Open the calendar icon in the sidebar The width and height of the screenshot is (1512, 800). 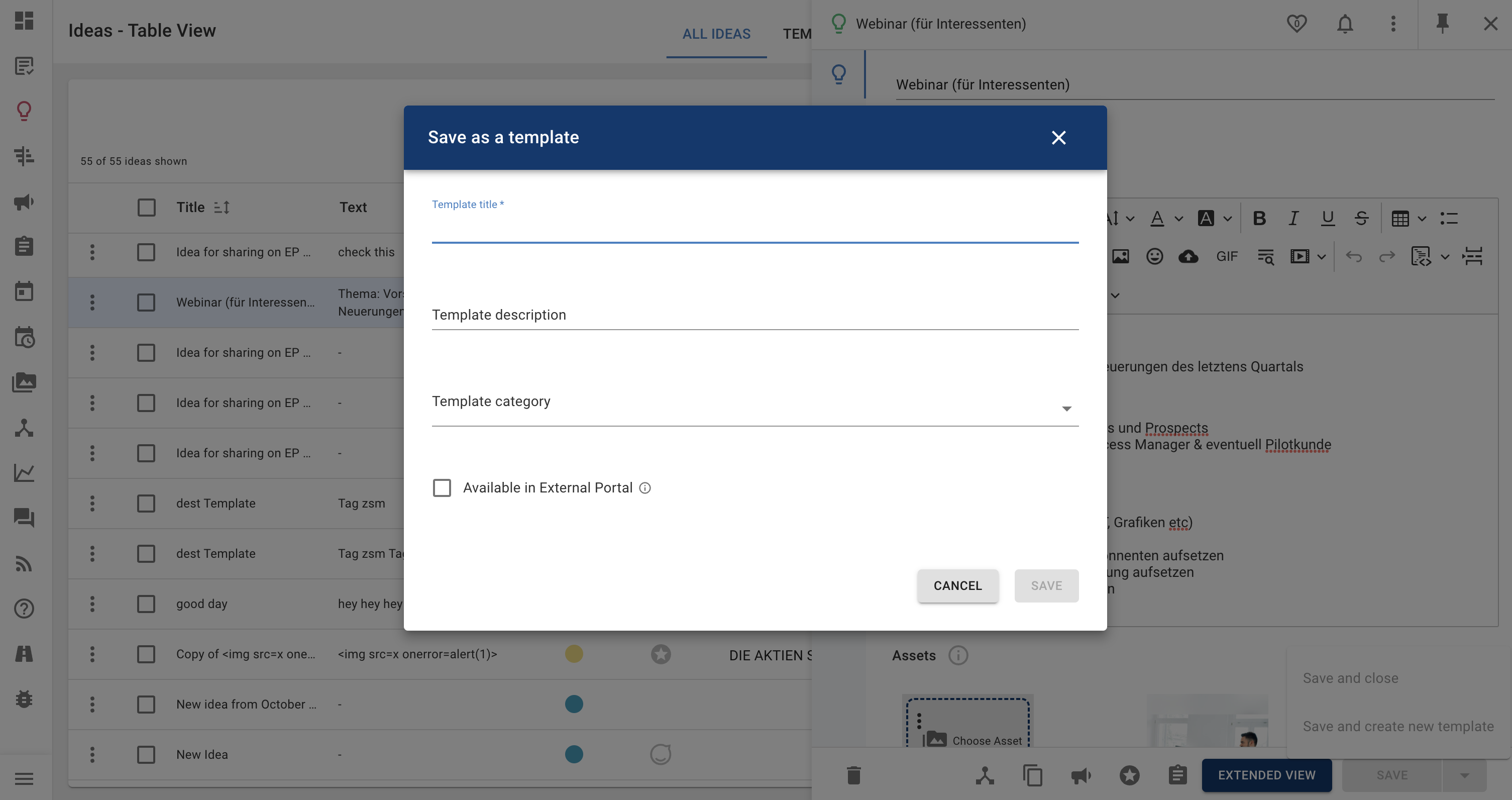[24, 291]
